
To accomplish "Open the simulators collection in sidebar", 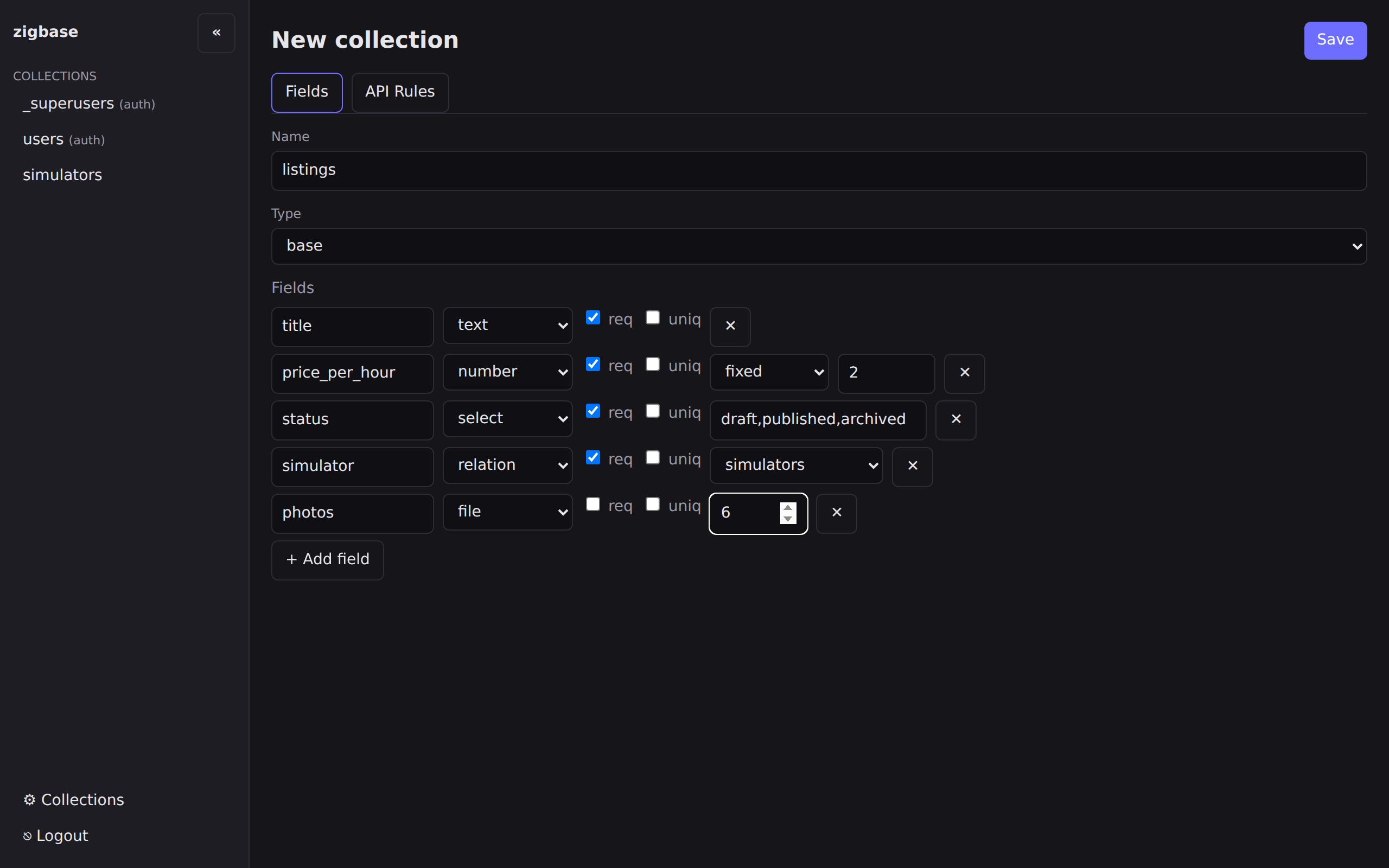I will (x=62, y=175).
